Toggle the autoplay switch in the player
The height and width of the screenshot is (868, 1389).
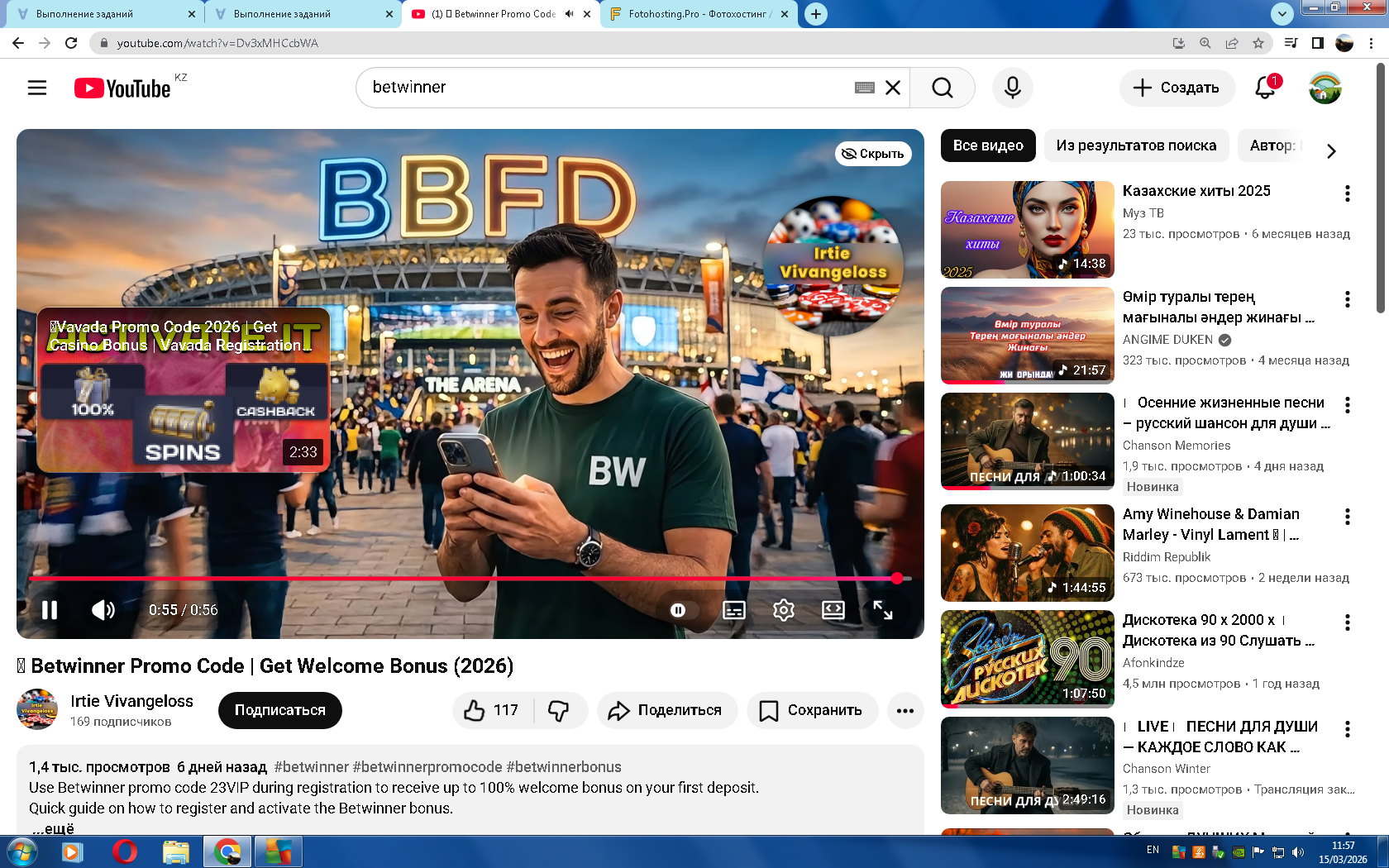678,610
